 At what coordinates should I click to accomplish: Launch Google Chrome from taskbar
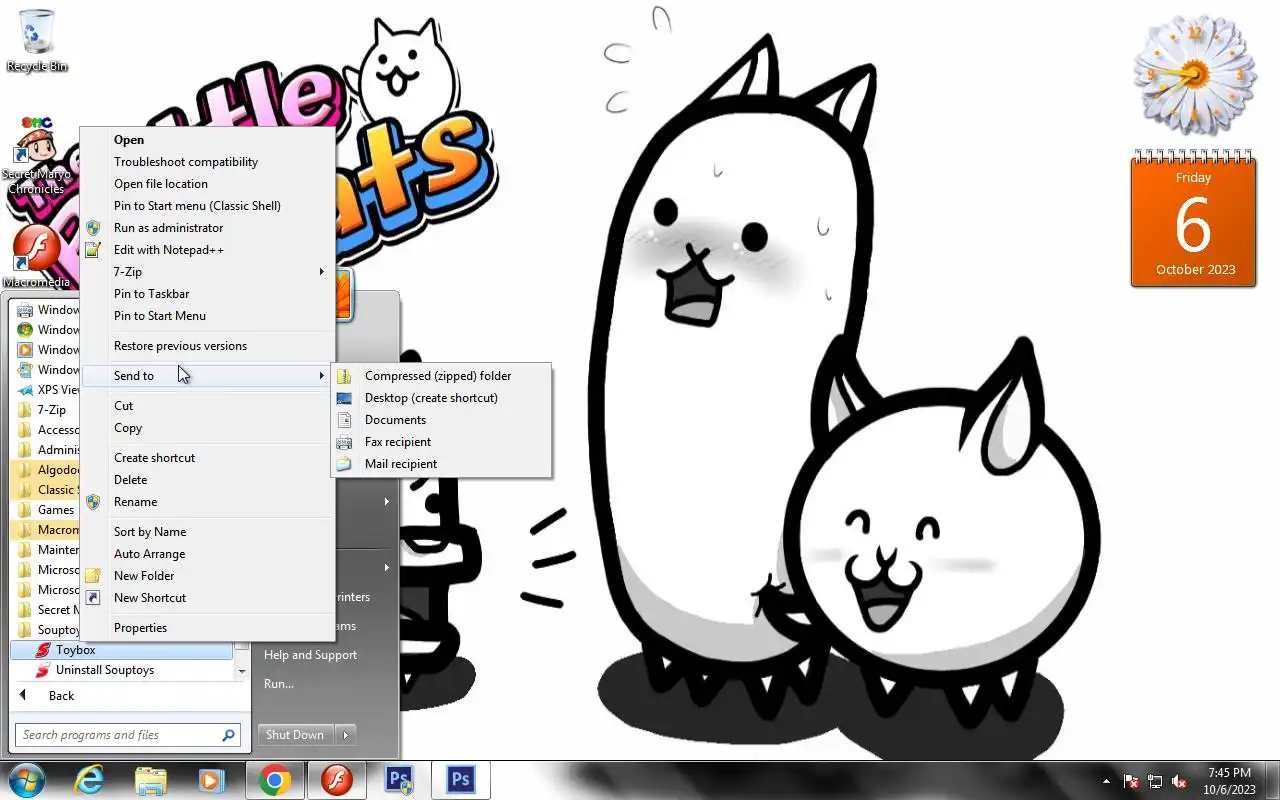tap(275, 780)
